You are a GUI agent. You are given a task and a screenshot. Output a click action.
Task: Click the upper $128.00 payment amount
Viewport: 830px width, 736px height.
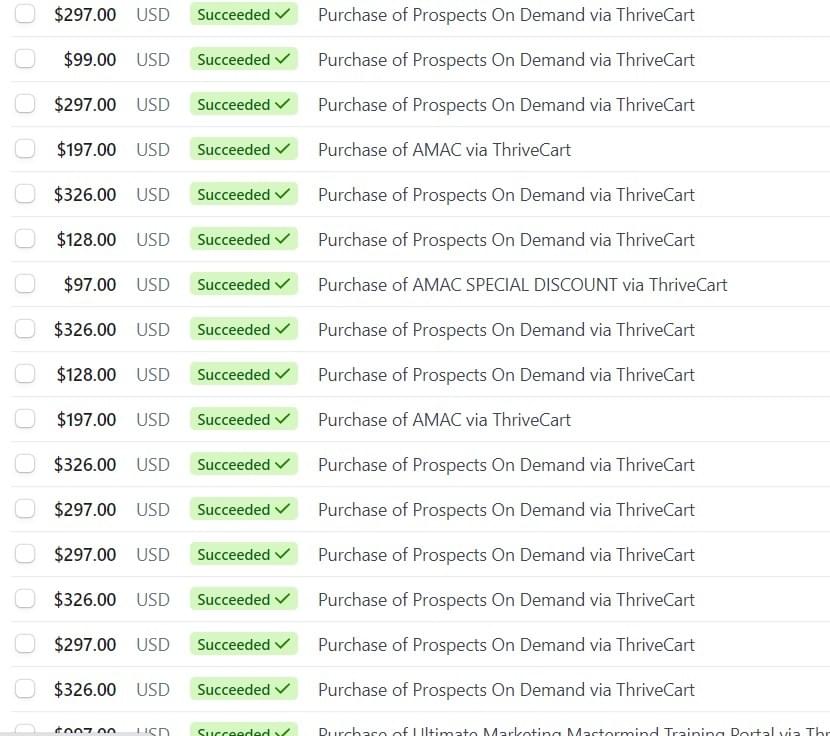pos(86,239)
